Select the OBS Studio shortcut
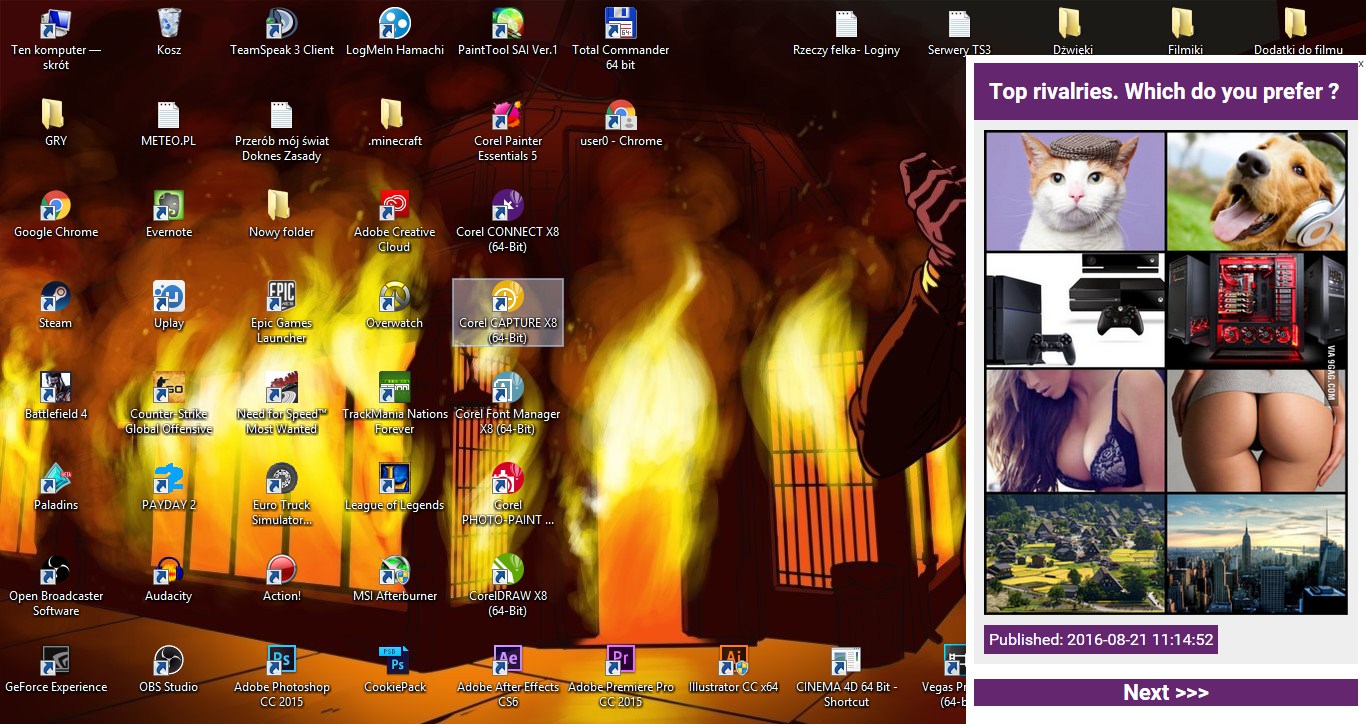1366x724 pixels. (168, 662)
